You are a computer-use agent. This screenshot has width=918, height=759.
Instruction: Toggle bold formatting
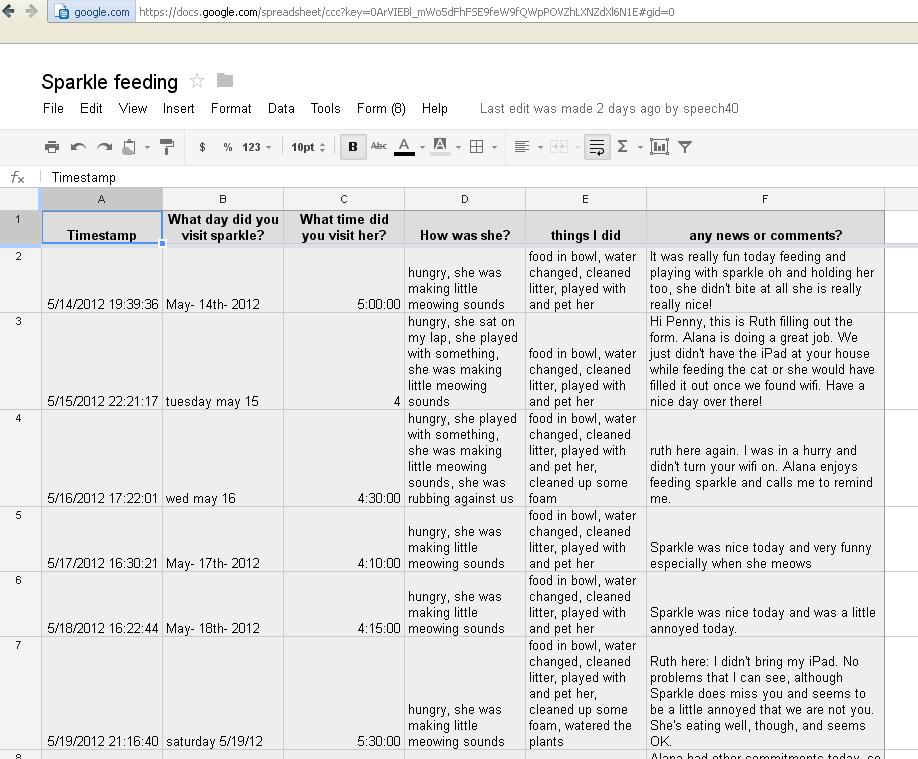pos(353,146)
